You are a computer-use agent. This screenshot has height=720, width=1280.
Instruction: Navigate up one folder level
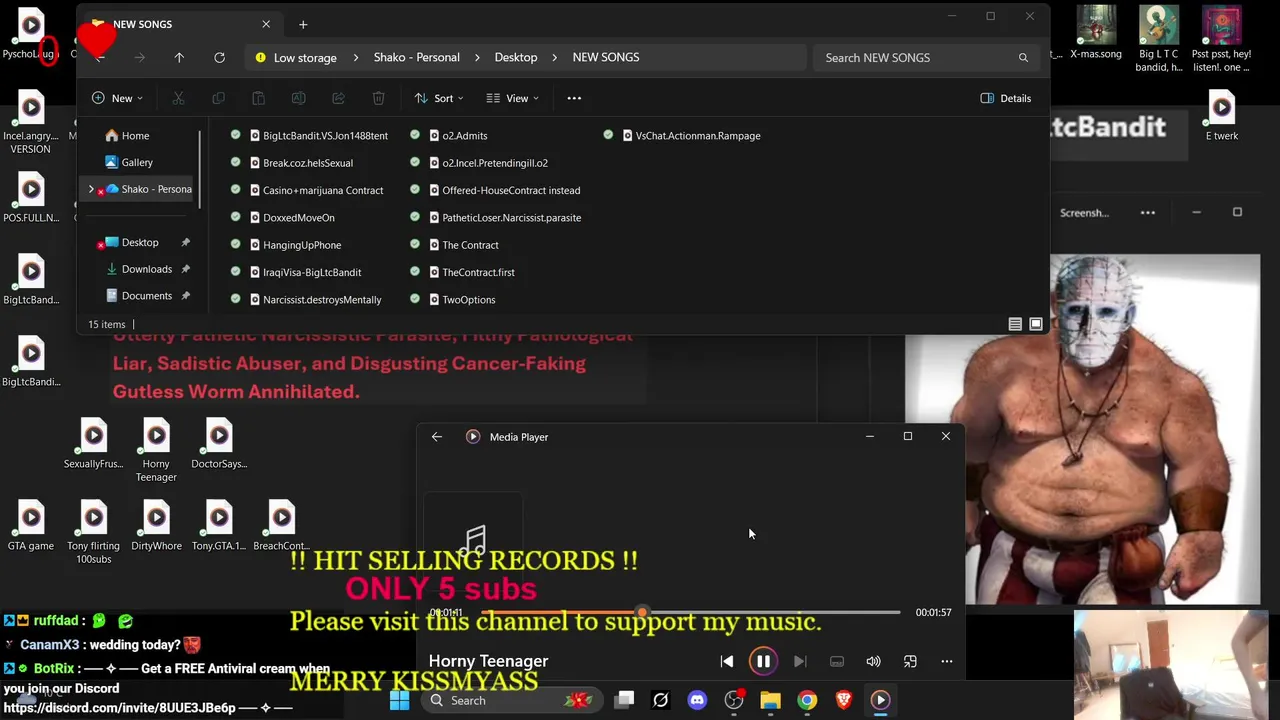point(179,58)
